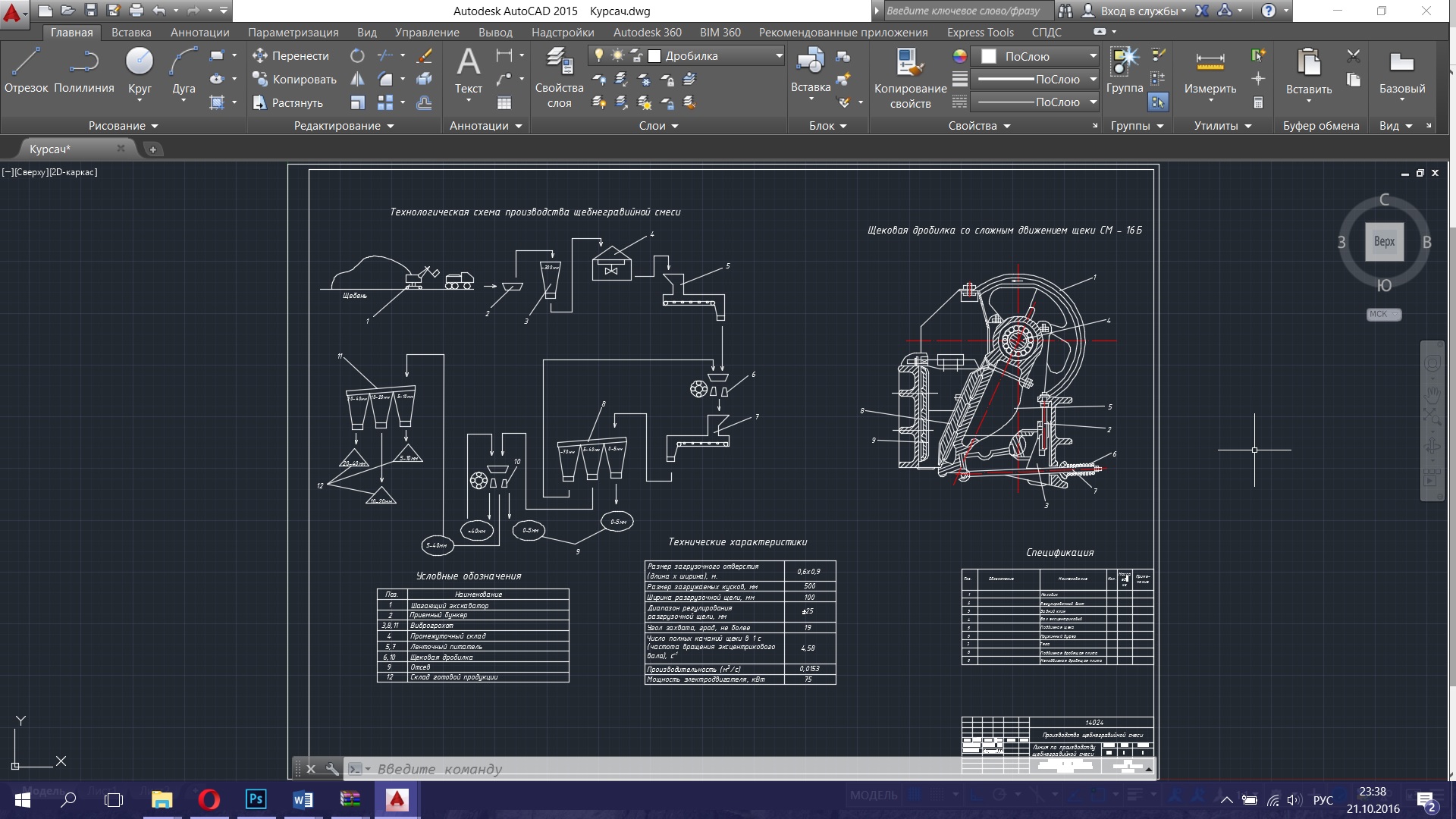1456x819 pixels.
Task: Switch to the Вставка ribbon tab
Action: point(131,33)
